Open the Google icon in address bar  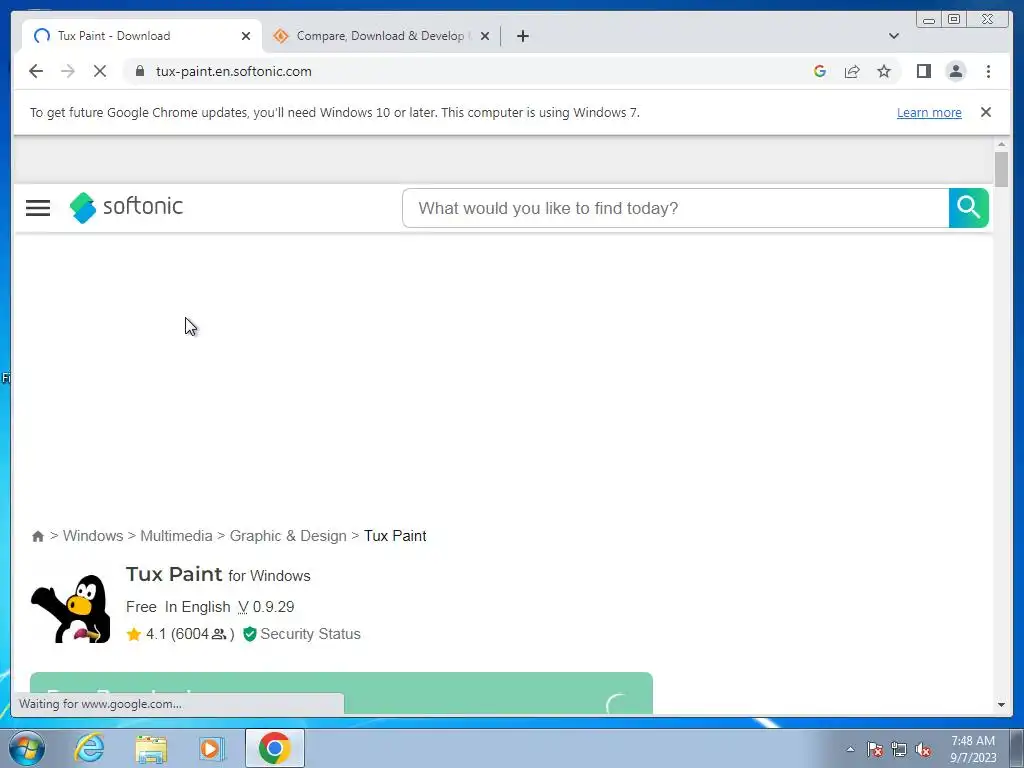pyautogui.click(x=820, y=71)
